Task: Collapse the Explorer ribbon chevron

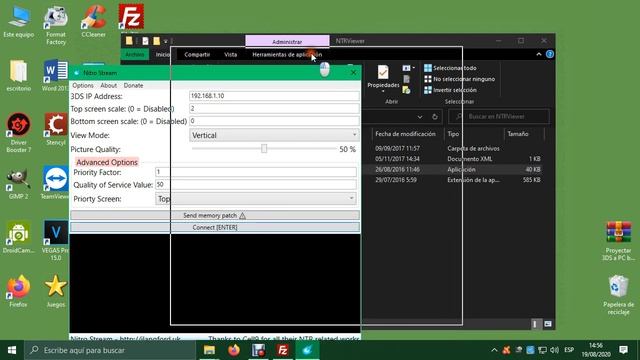Action: click(539, 54)
